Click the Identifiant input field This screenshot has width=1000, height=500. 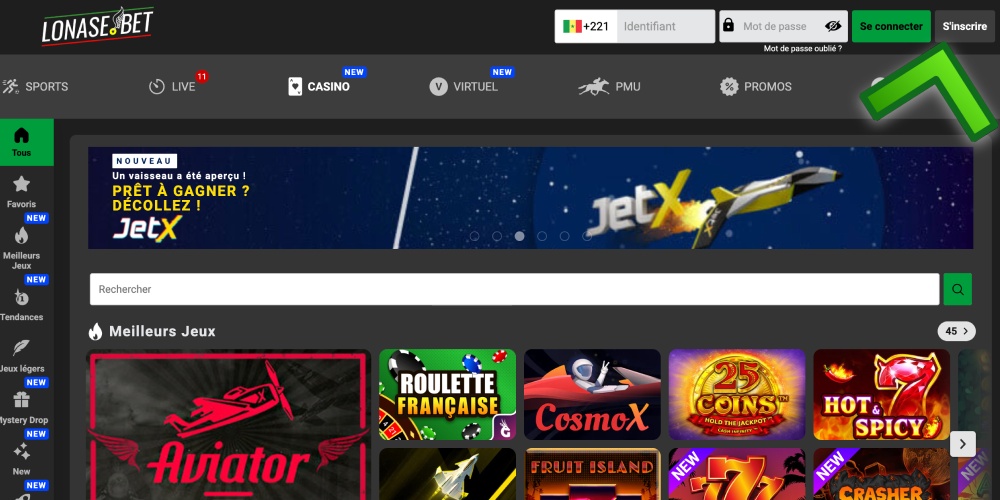tap(666, 26)
